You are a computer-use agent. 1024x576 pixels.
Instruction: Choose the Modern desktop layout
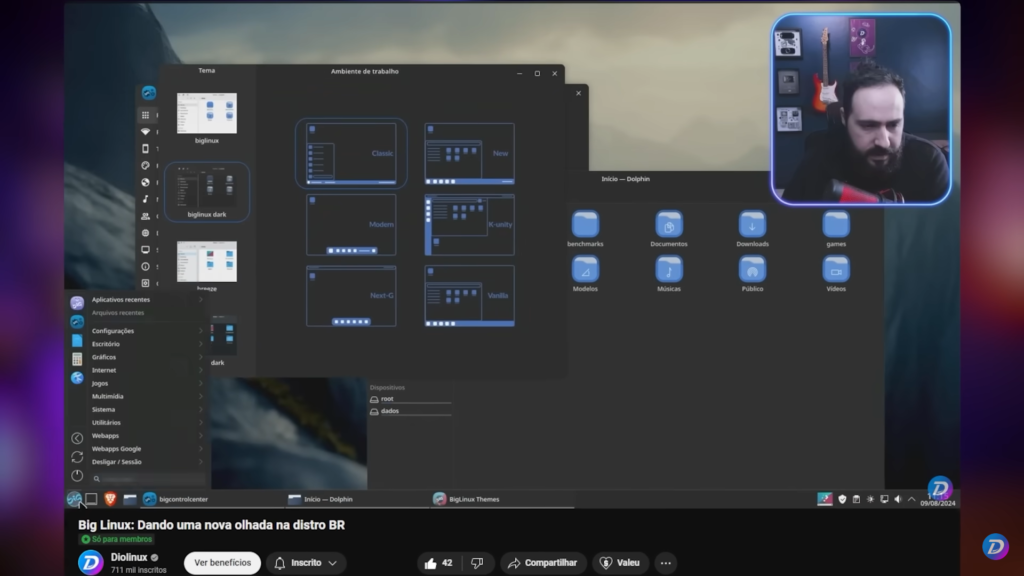coord(351,225)
